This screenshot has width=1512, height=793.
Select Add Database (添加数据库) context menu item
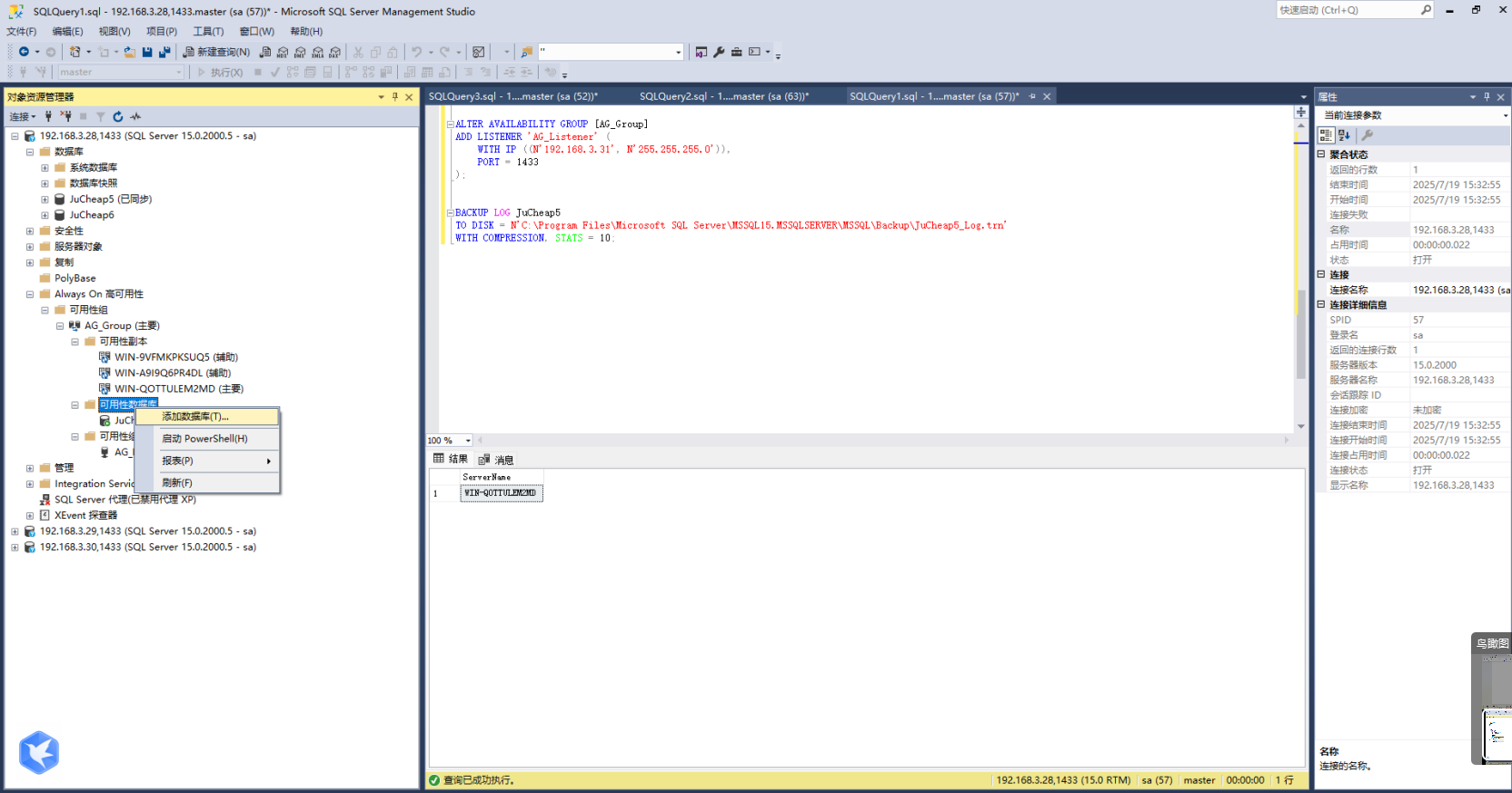coord(207,416)
